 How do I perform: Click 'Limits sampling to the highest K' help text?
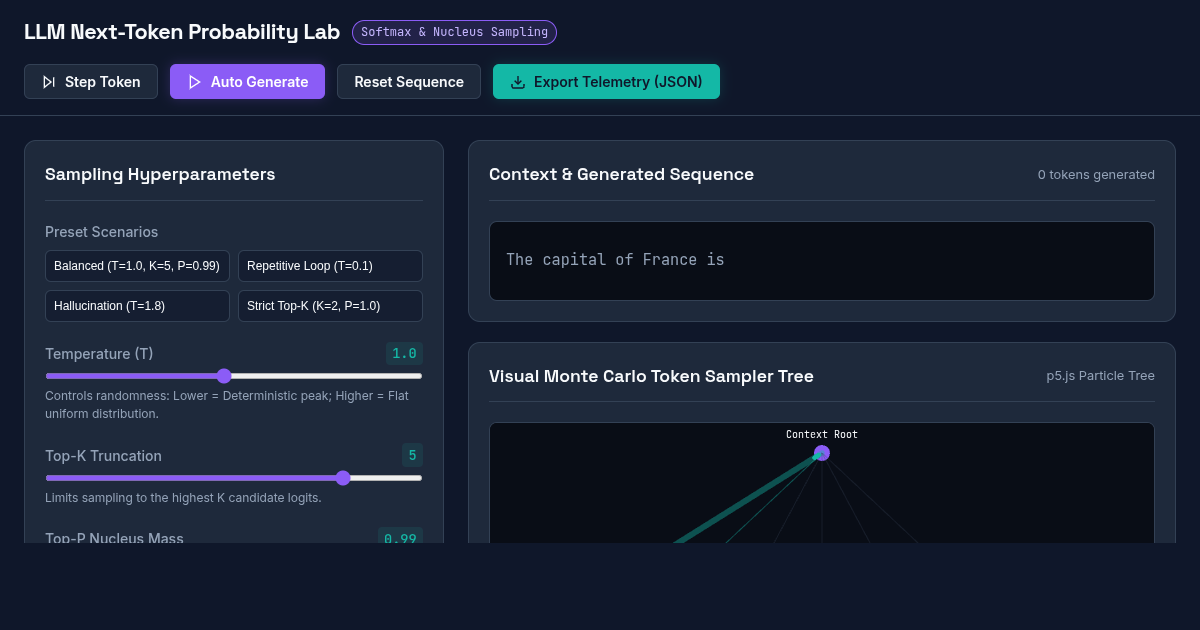tap(183, 498)
